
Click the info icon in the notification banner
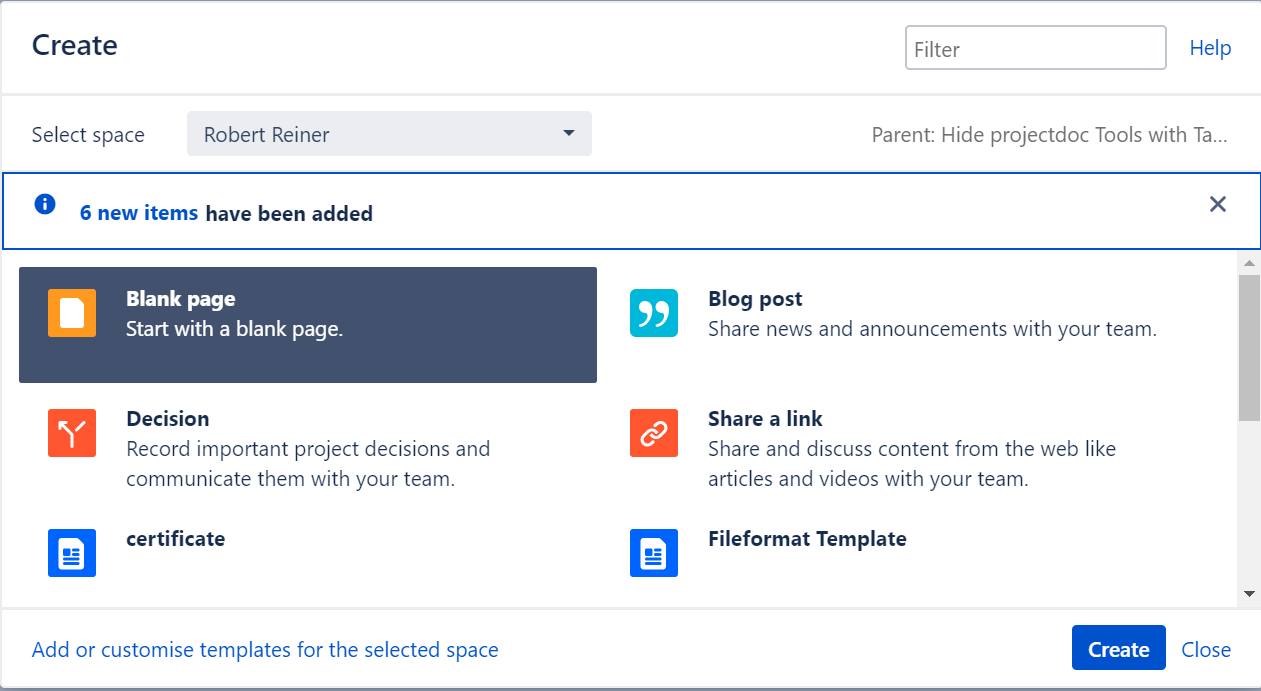(x=44, y=204)
